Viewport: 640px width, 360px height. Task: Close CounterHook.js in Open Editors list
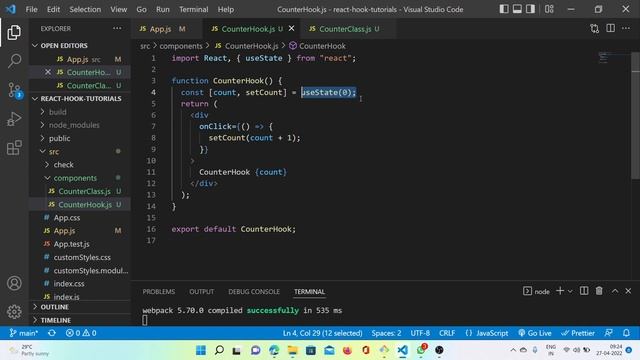click(48, 72)
